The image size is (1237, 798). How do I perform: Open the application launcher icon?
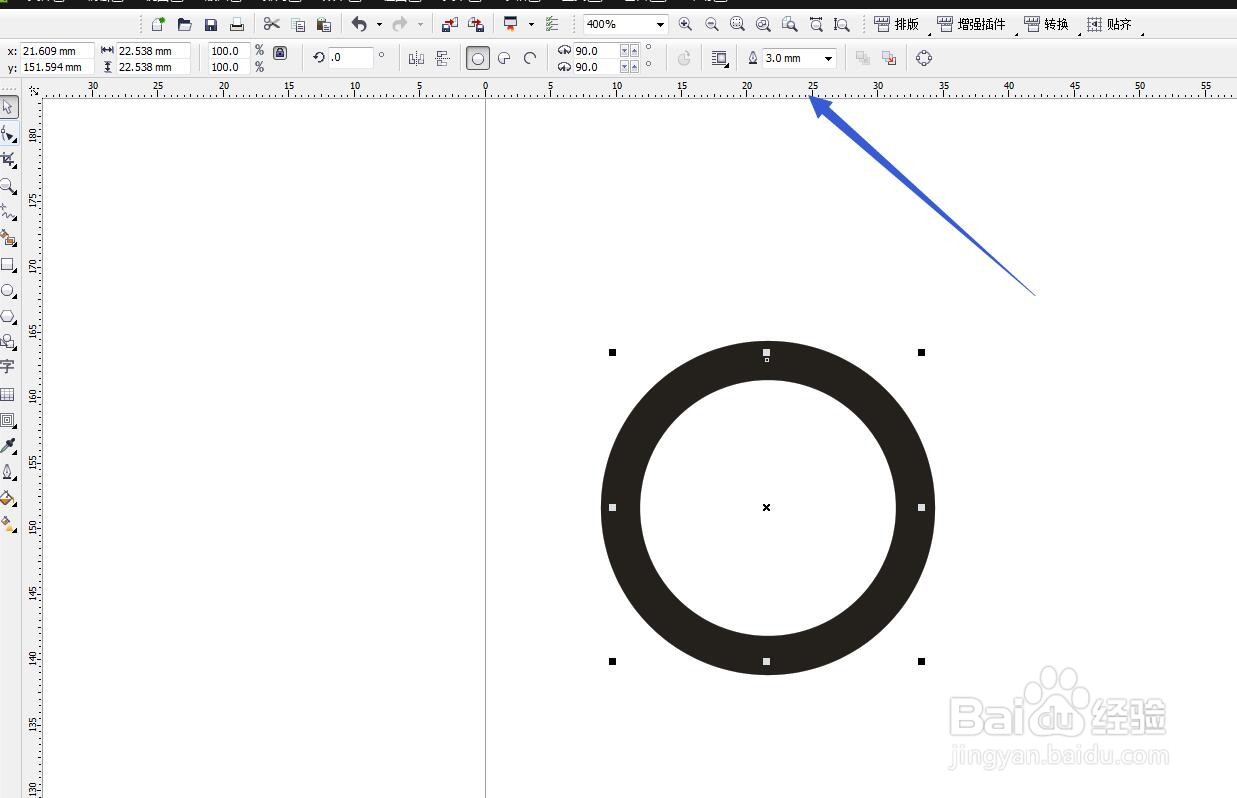click(x=511, y=24)
